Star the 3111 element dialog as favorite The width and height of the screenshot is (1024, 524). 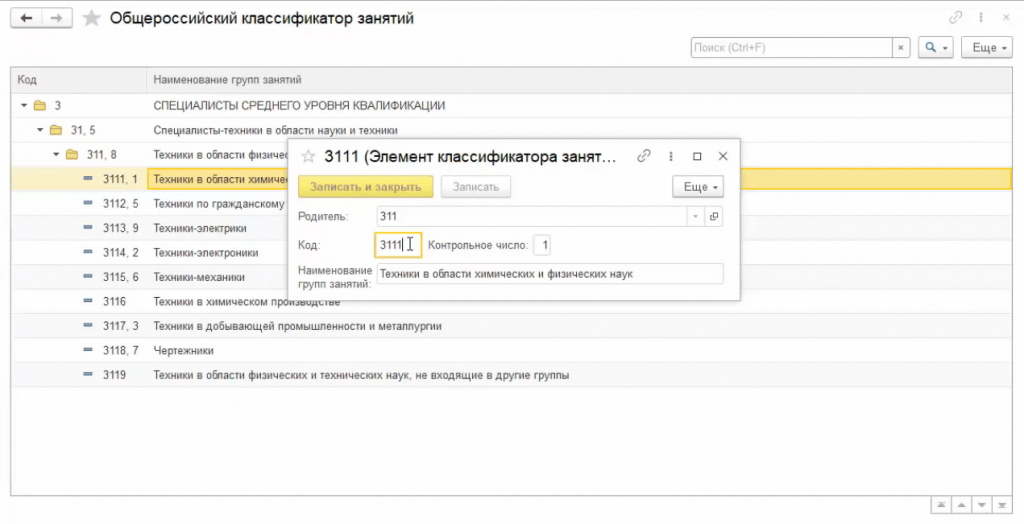coord(308,157)
